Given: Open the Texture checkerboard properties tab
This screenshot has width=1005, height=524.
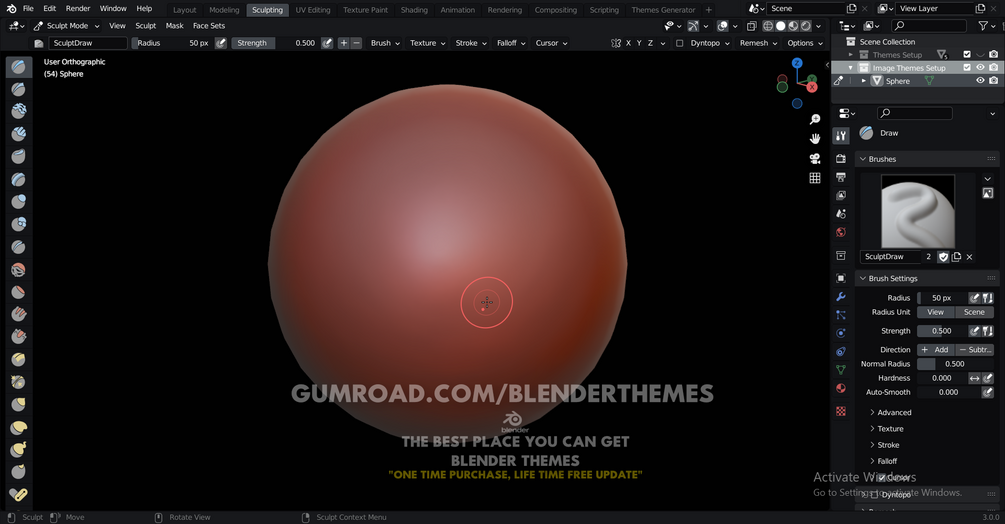Looking at the screenshot, I should [x=841, y=411].
